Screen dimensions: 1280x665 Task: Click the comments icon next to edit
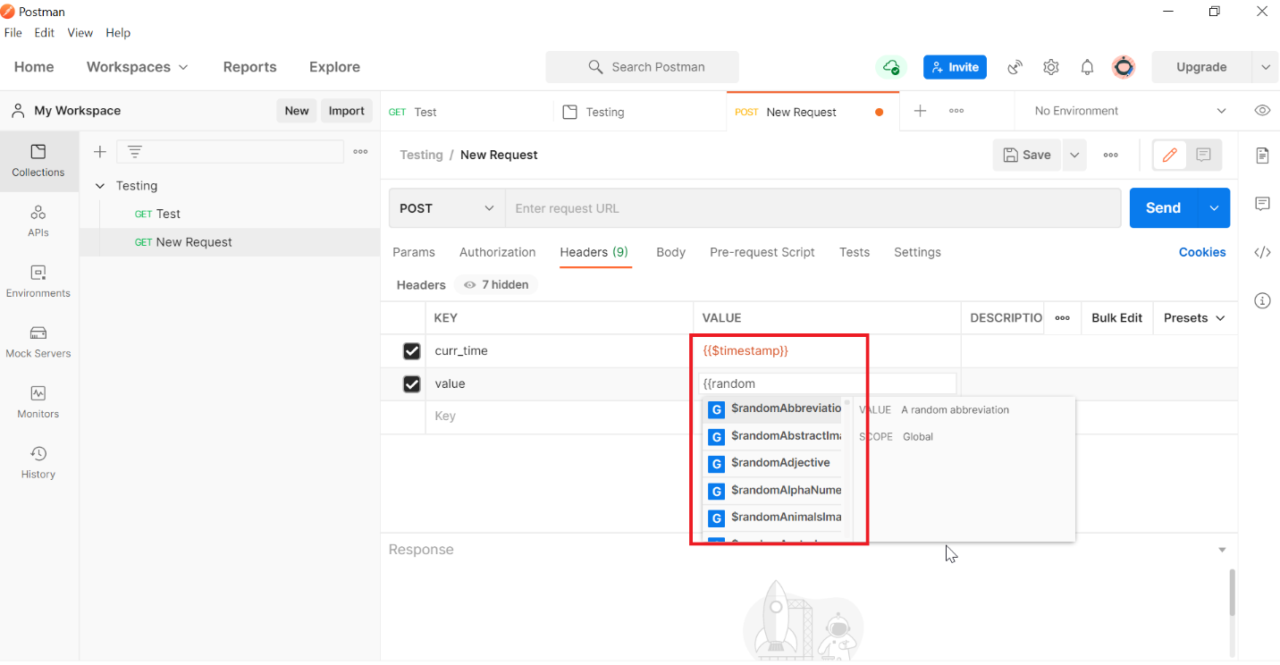point(1202,155)
